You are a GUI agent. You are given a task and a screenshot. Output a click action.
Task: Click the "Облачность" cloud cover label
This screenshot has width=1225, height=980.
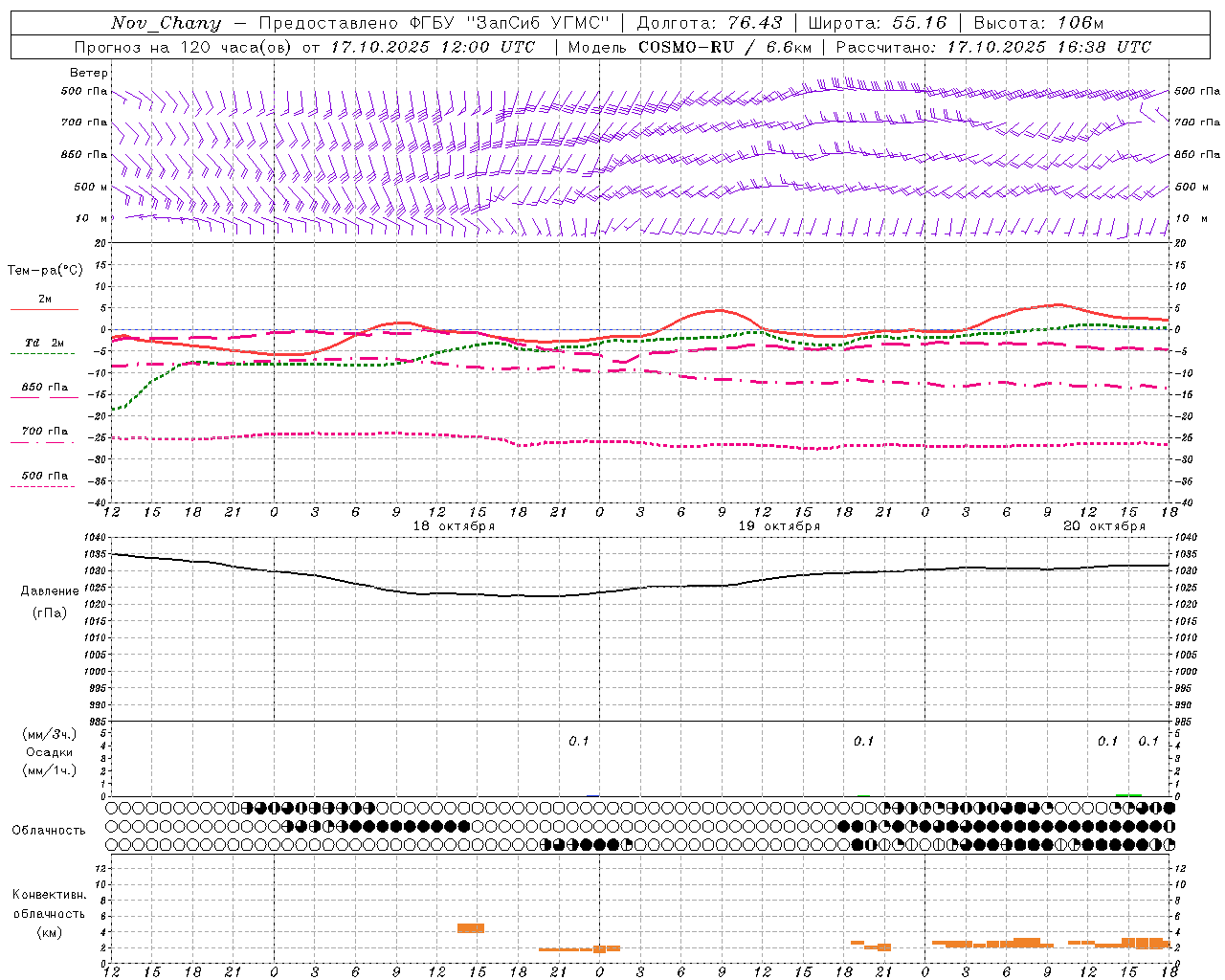coord(49,830)
